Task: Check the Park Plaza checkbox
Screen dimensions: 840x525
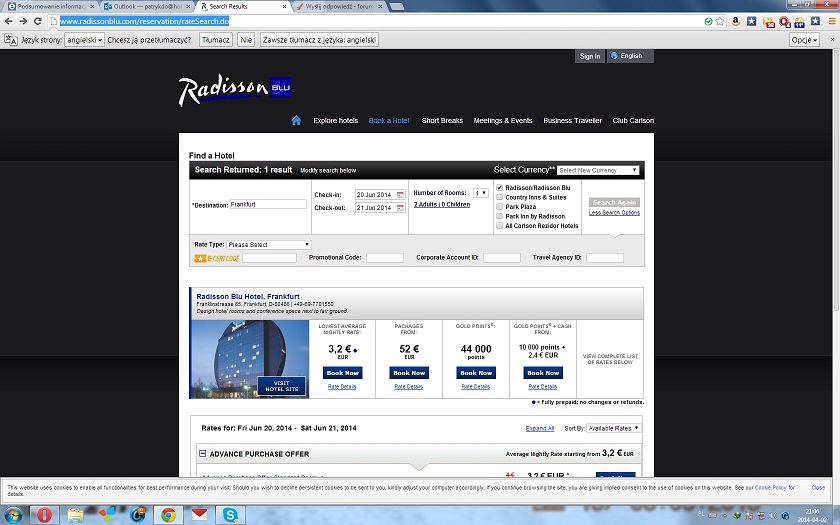Action: [x=499, y=207]
